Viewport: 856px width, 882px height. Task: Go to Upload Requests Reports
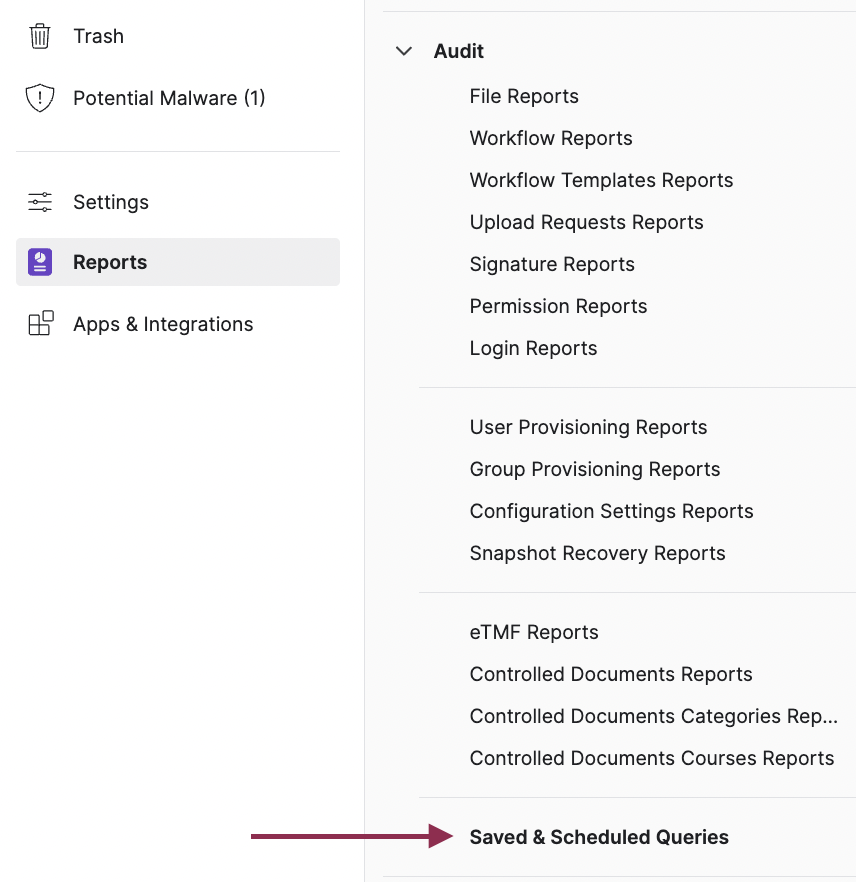[586, 222]
